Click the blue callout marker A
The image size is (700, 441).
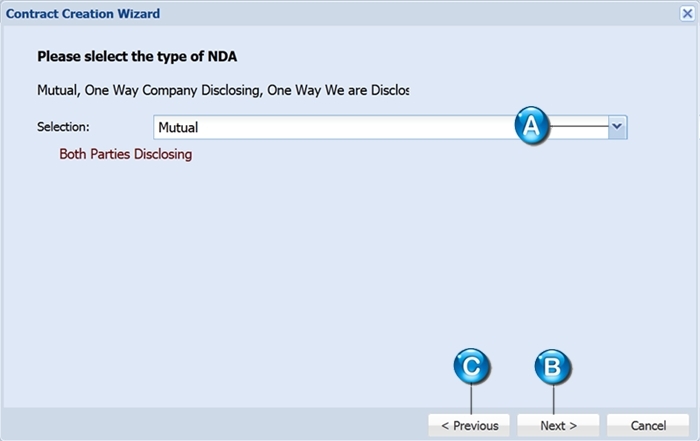pyautogui.click(x=532, y=126)
